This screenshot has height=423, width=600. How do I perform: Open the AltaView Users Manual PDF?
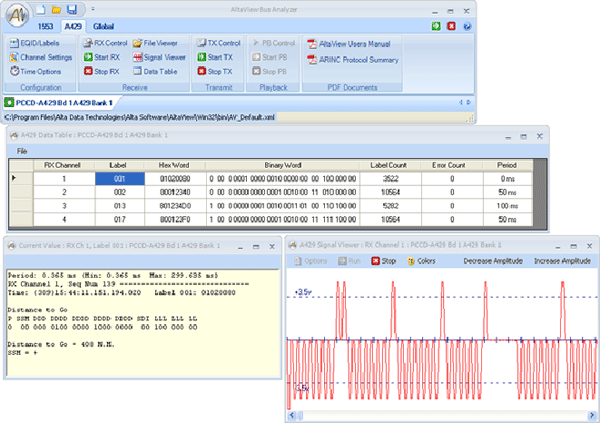(x=355, y=45)
